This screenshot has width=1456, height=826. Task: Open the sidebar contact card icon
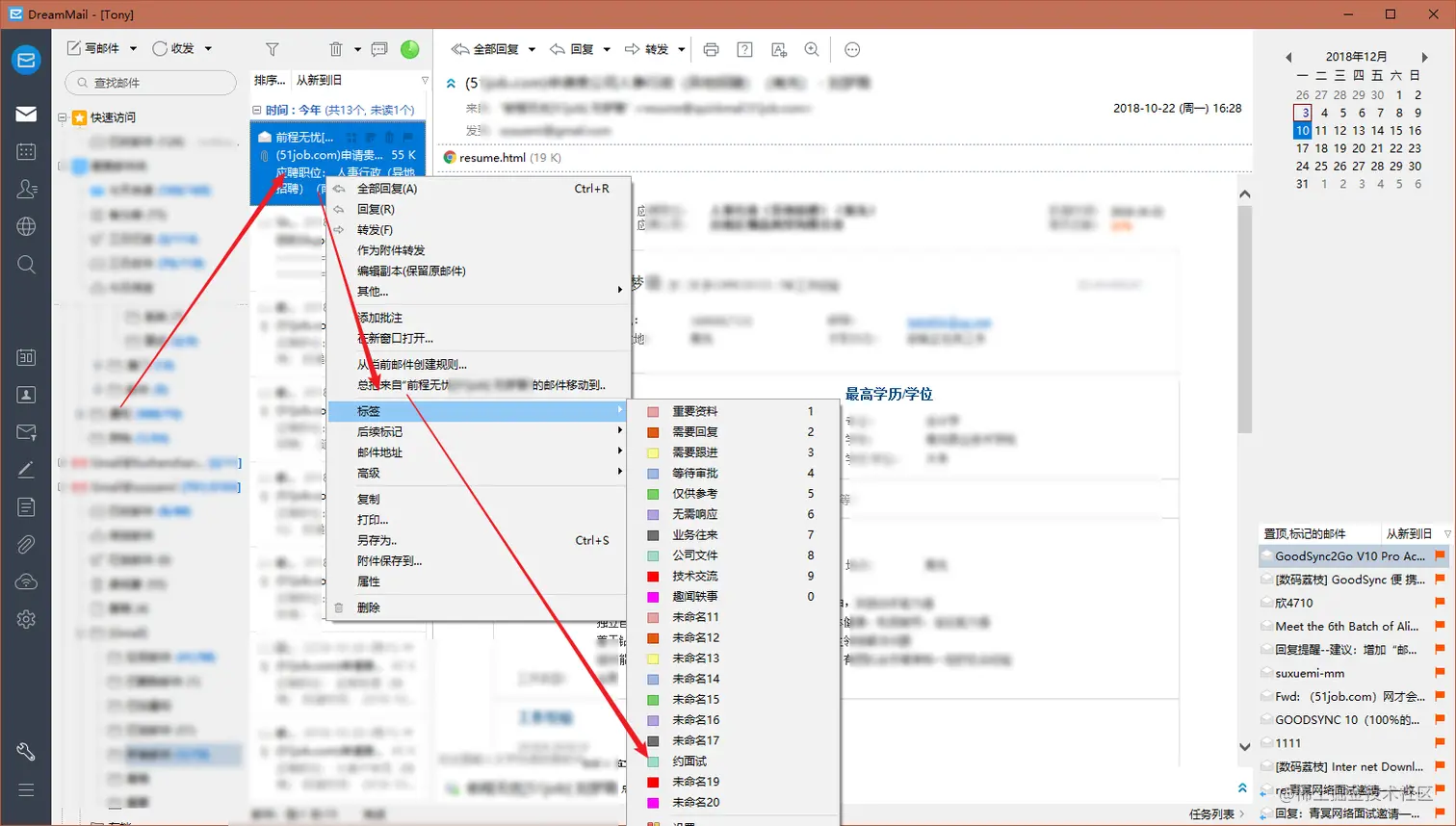click(x=26, y=395)
